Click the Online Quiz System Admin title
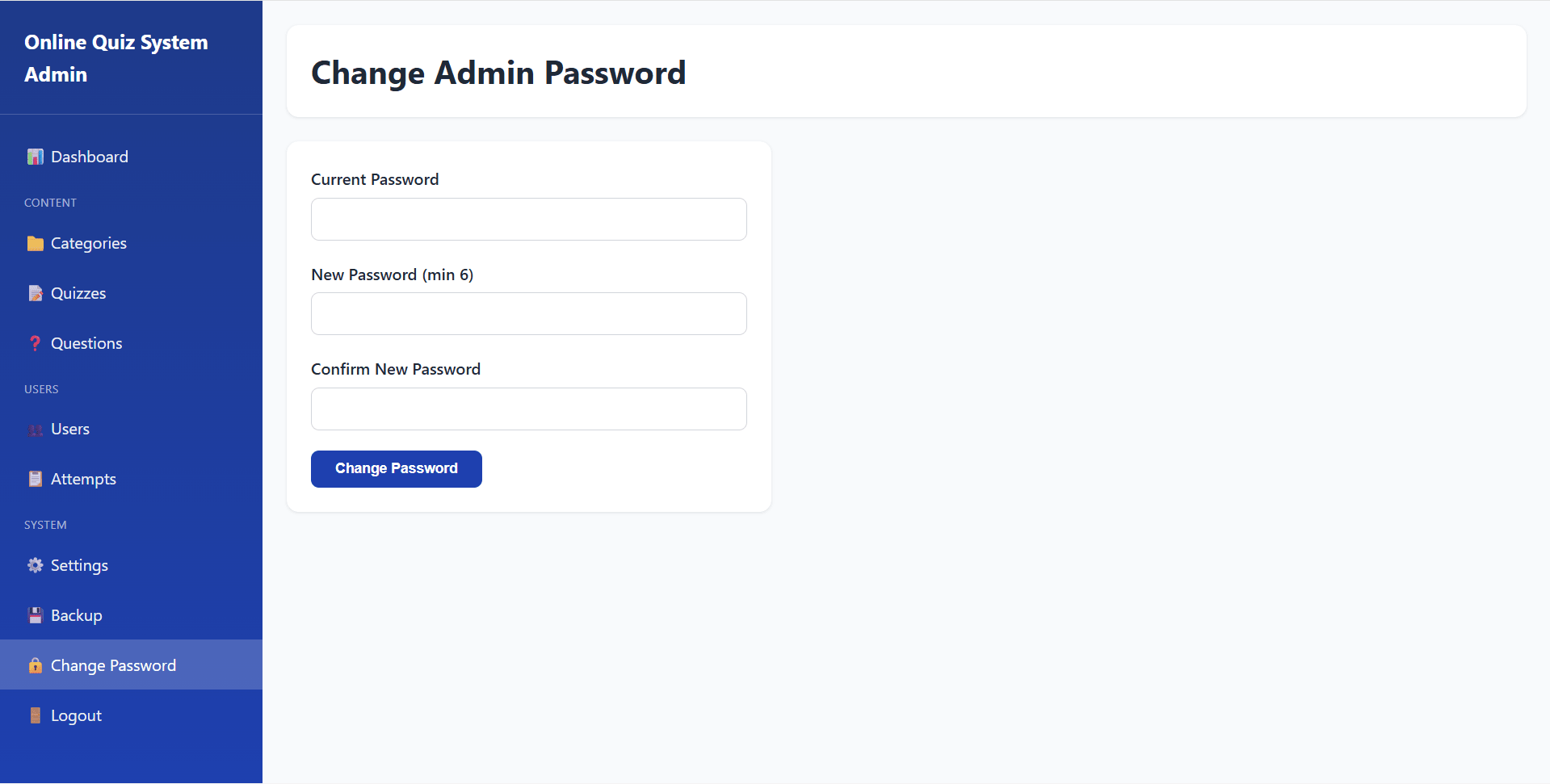 point(116,58)
